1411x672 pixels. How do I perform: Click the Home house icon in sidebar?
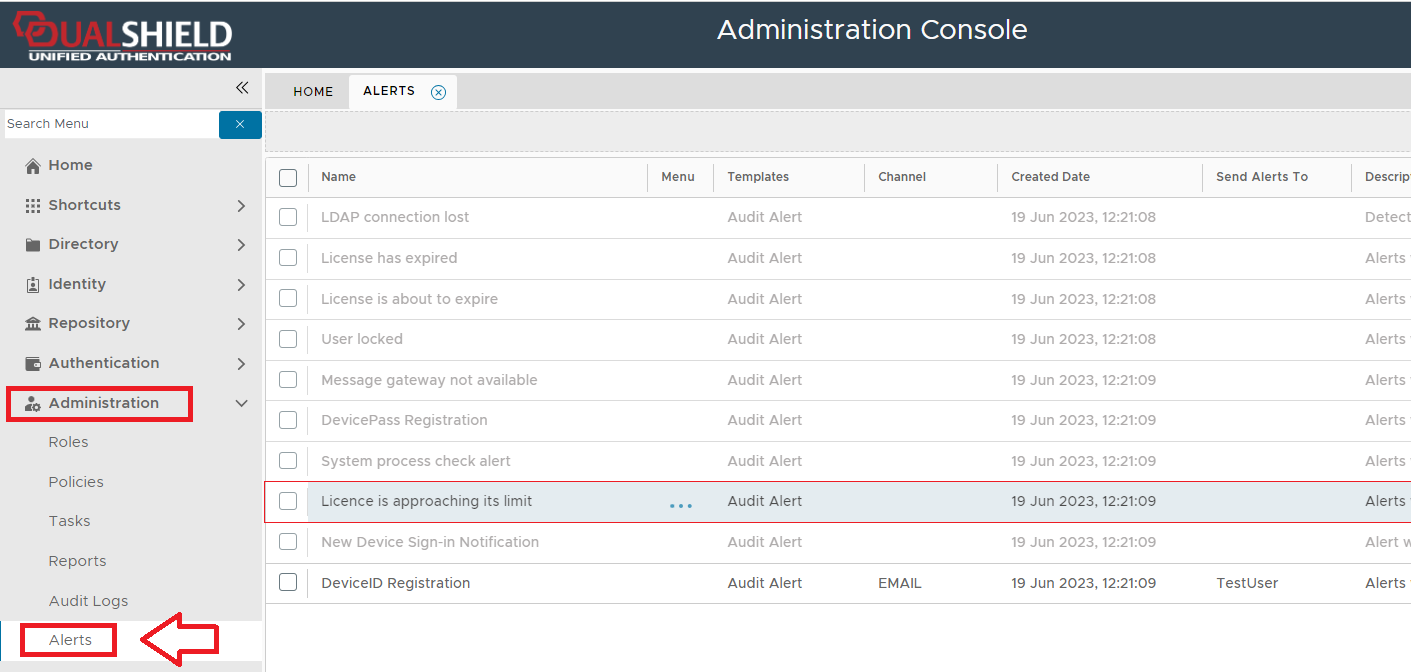coord(33,166)
